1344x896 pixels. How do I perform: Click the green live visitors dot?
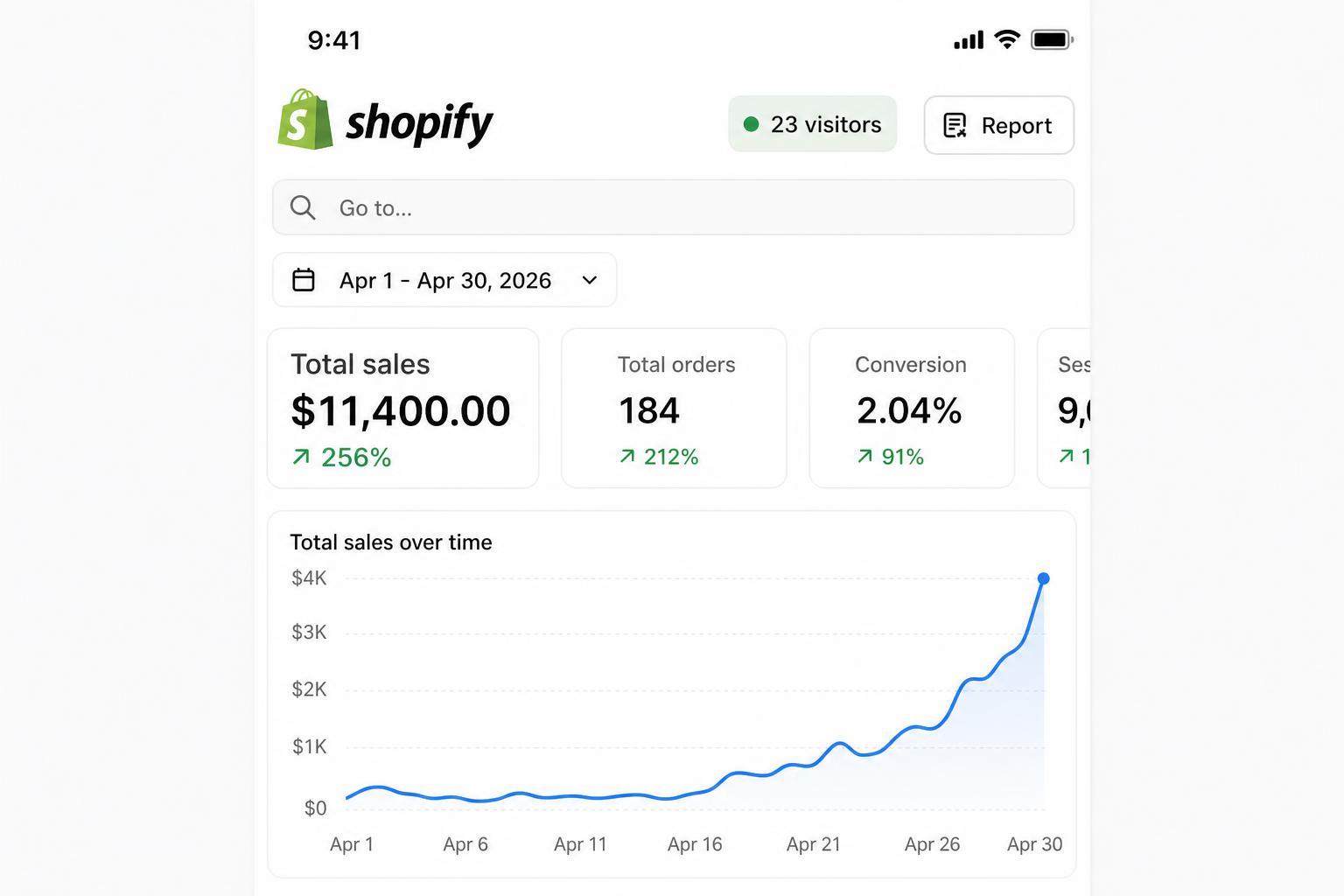751,124
